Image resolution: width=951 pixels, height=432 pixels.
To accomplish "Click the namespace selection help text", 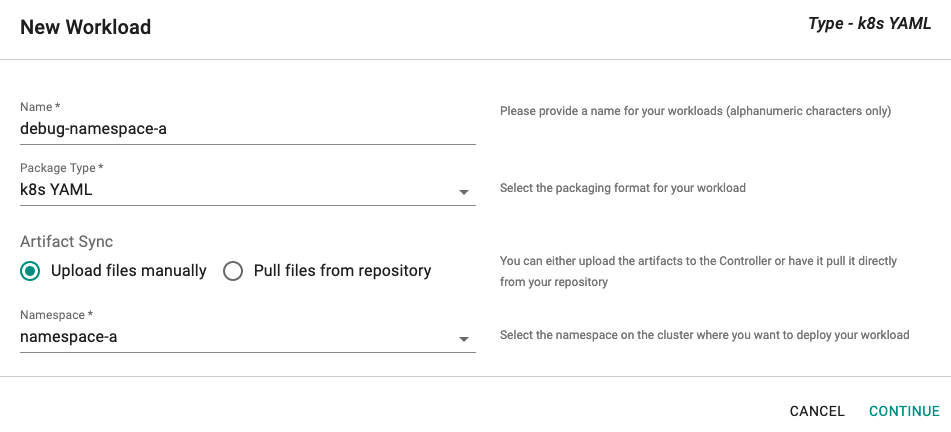I will [x=704, y=335].
